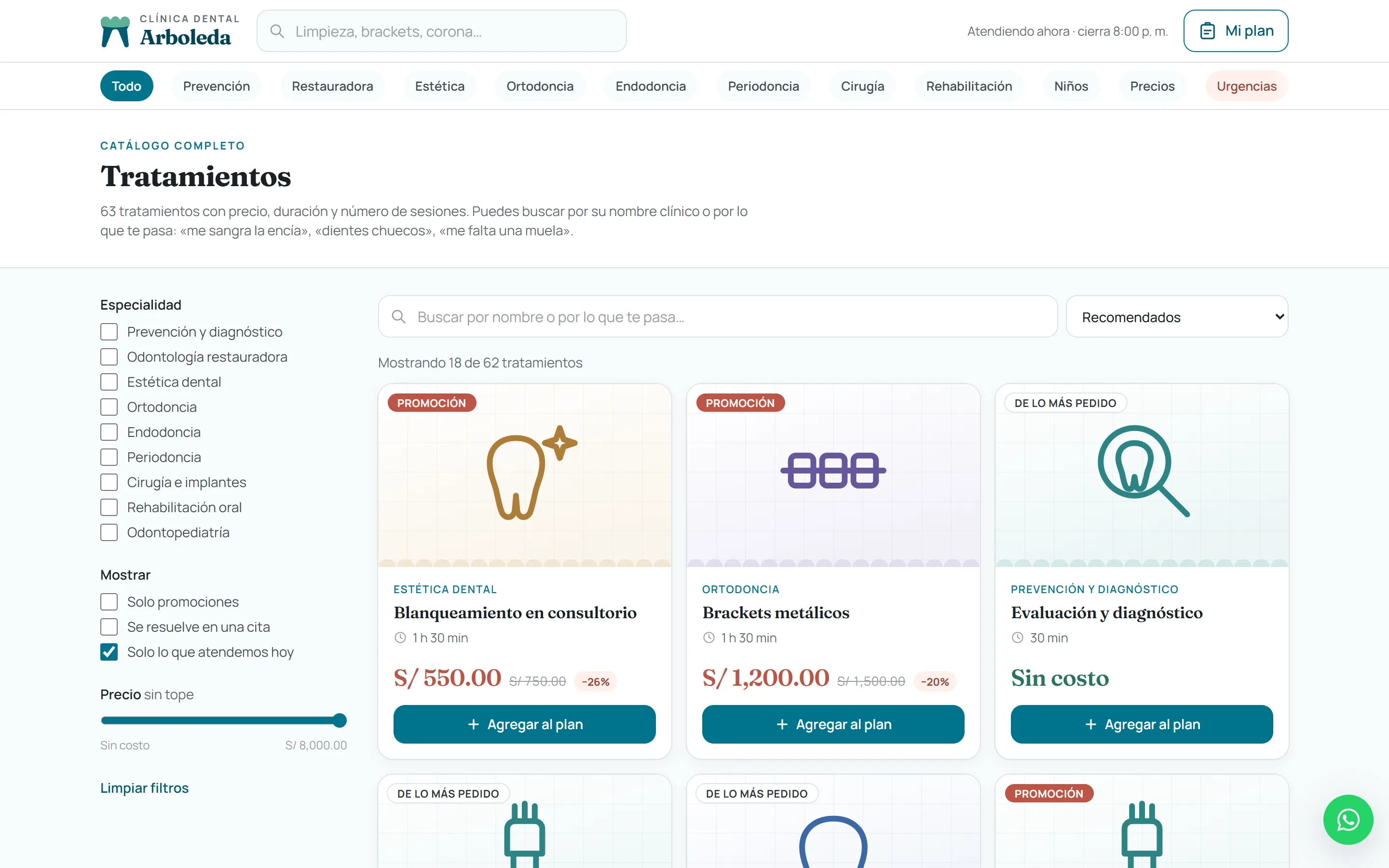Click the Limpiar filtros link

click(x=145, y=787)
